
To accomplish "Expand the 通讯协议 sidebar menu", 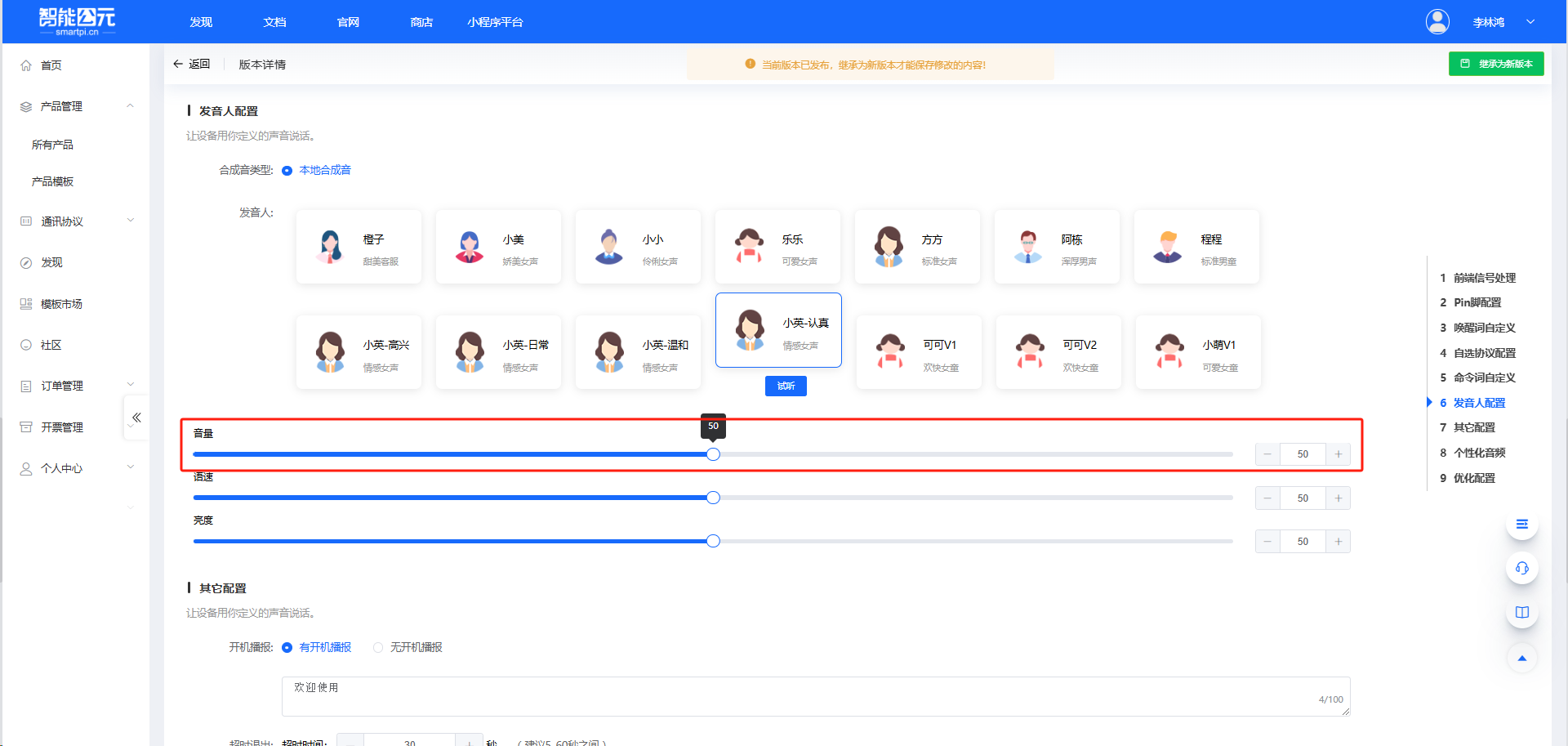I will pos(130,221).
